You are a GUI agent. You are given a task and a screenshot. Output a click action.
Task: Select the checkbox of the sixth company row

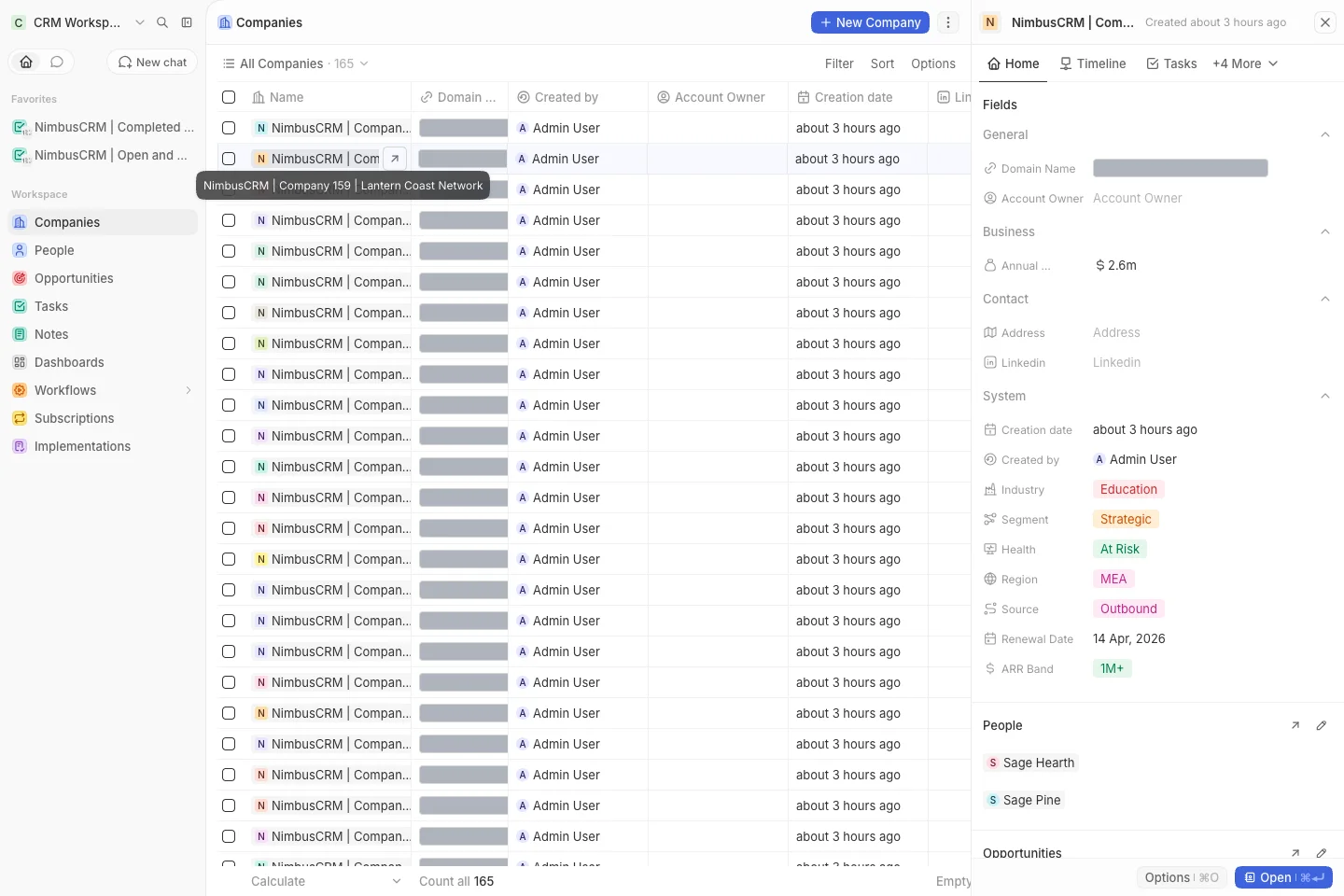click(229, 282)
